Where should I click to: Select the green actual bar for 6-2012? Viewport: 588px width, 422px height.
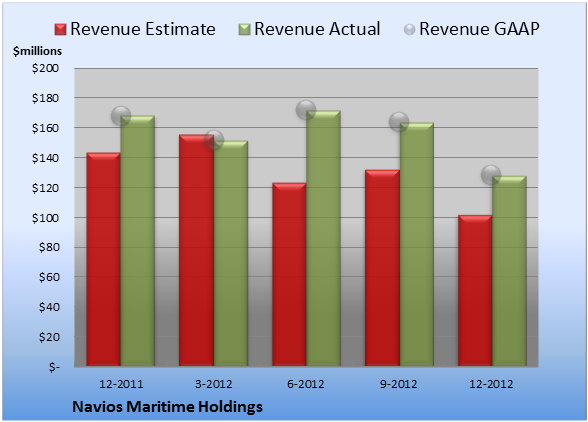[323, 238]
